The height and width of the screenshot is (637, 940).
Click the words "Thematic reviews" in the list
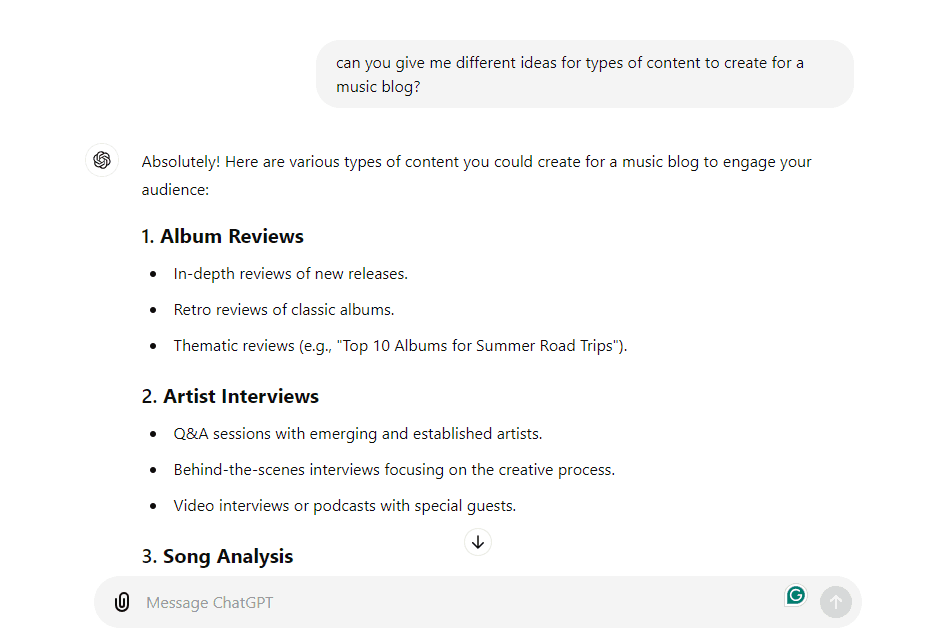234,346
